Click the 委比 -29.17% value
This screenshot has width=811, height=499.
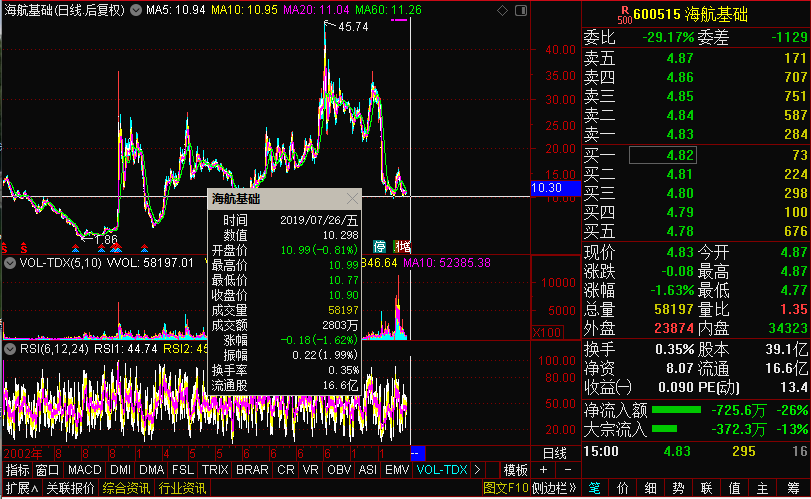(x=668, y=37)
